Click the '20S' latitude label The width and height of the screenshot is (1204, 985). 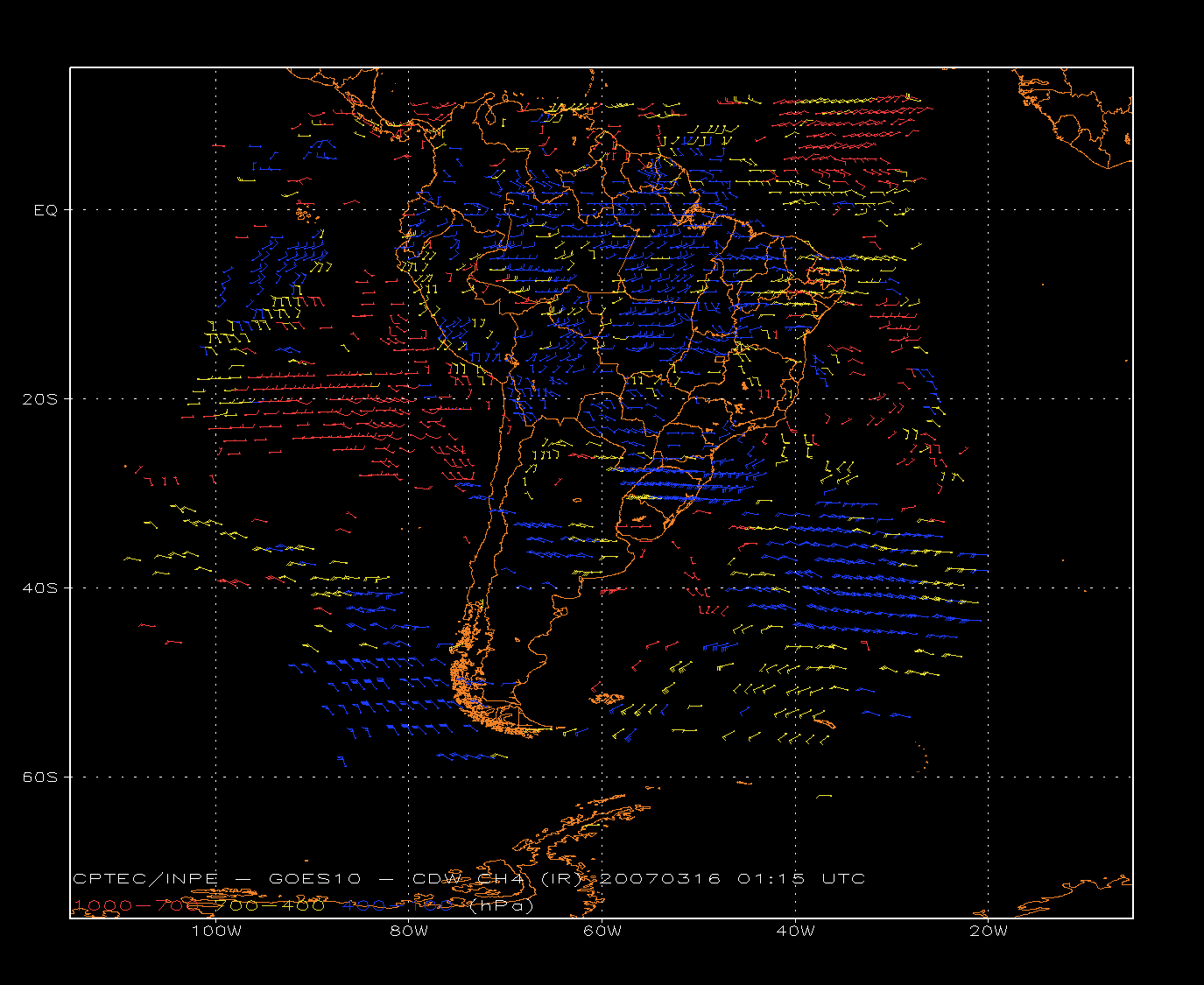pos(39,399)
